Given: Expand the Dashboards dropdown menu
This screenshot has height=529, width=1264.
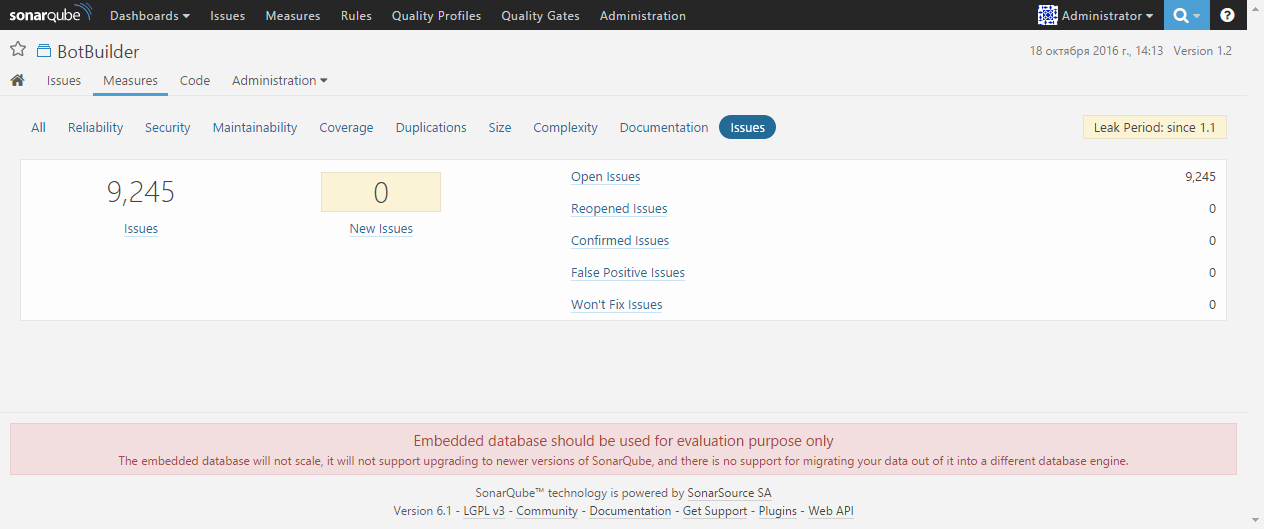Looking at the screenshot, I should 150,16.
